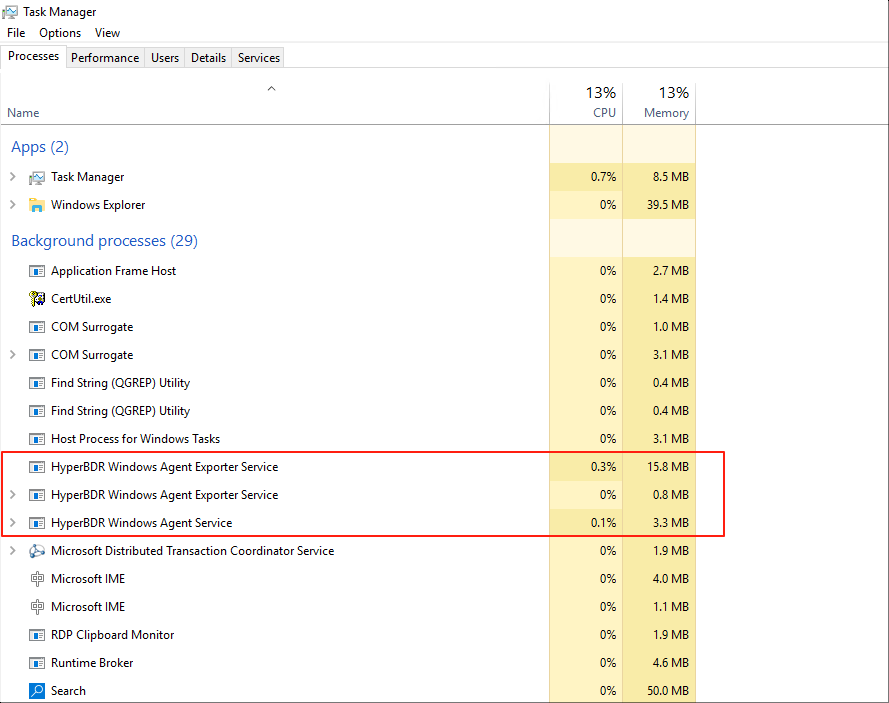This screenshot has height=703, width=889.
Task: Click the 50.0 MB memory value for Search
Action: click(668, 691)
